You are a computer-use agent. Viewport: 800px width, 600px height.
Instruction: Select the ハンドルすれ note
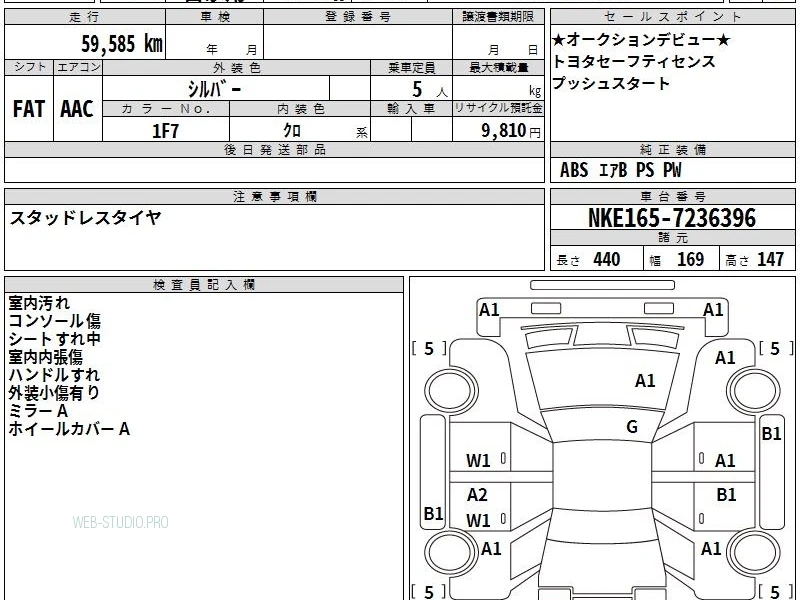[x=54, y=374]
